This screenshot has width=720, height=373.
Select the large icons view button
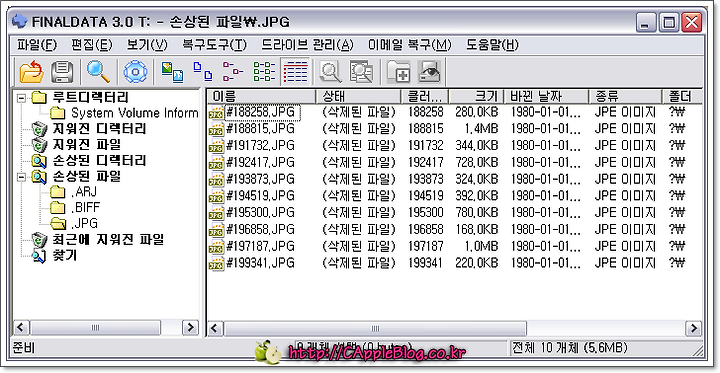(172, 72)
